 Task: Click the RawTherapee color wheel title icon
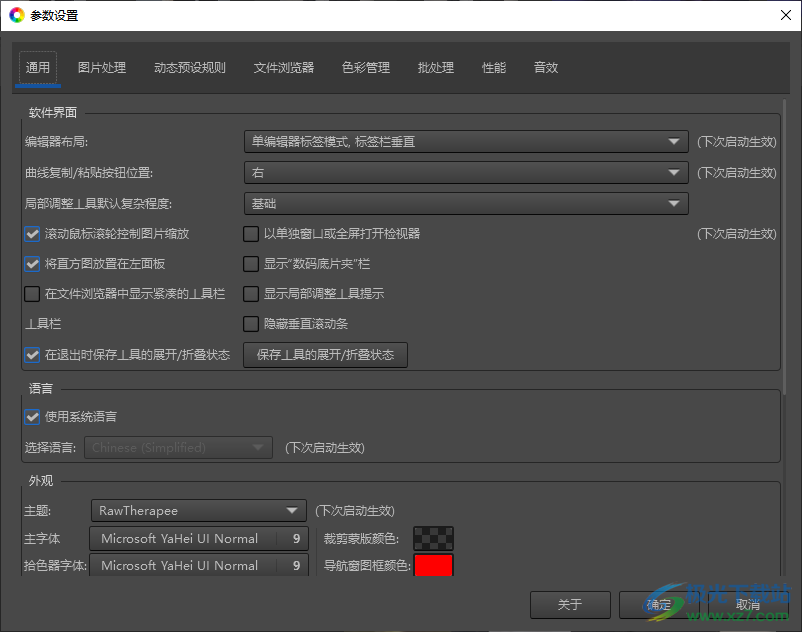(16, 15)
